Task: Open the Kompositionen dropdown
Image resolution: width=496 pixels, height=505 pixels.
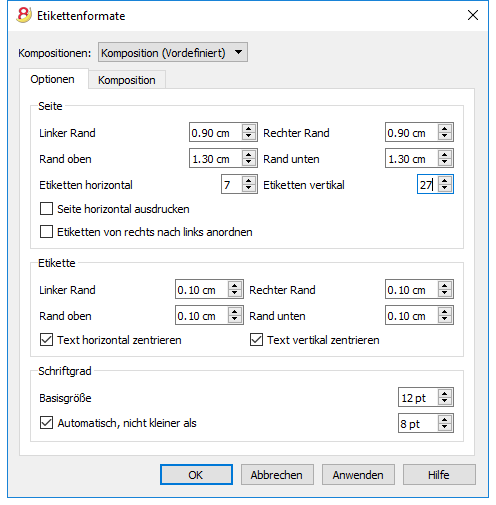Action: click(173, 52)
